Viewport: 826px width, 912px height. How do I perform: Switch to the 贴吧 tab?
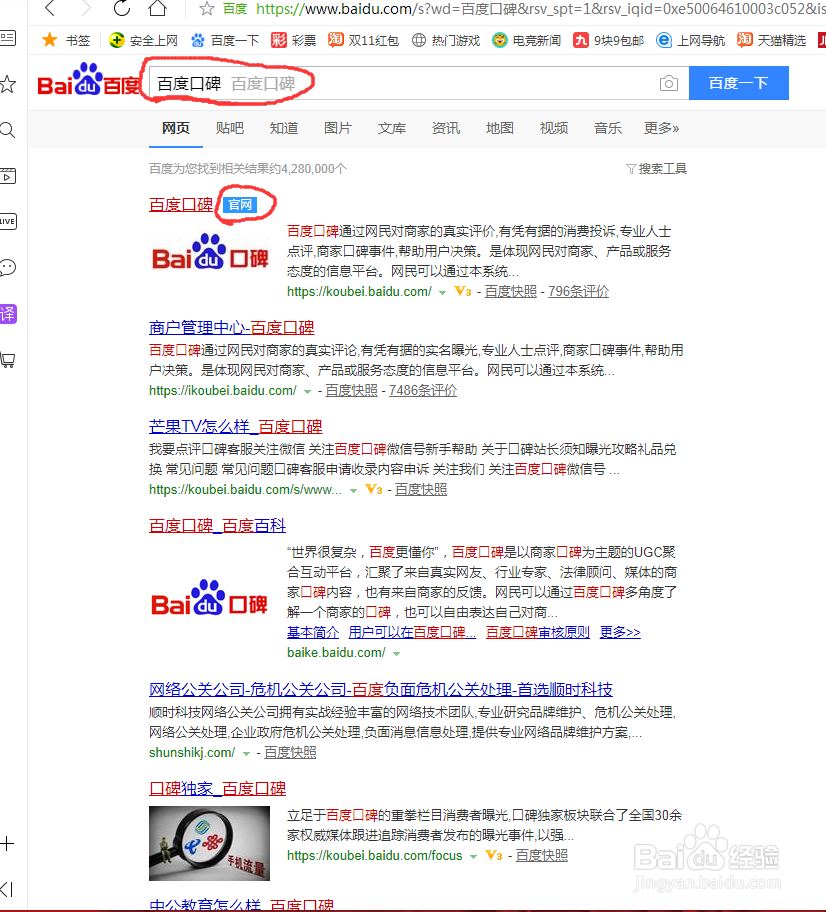(x=230, y=128)
